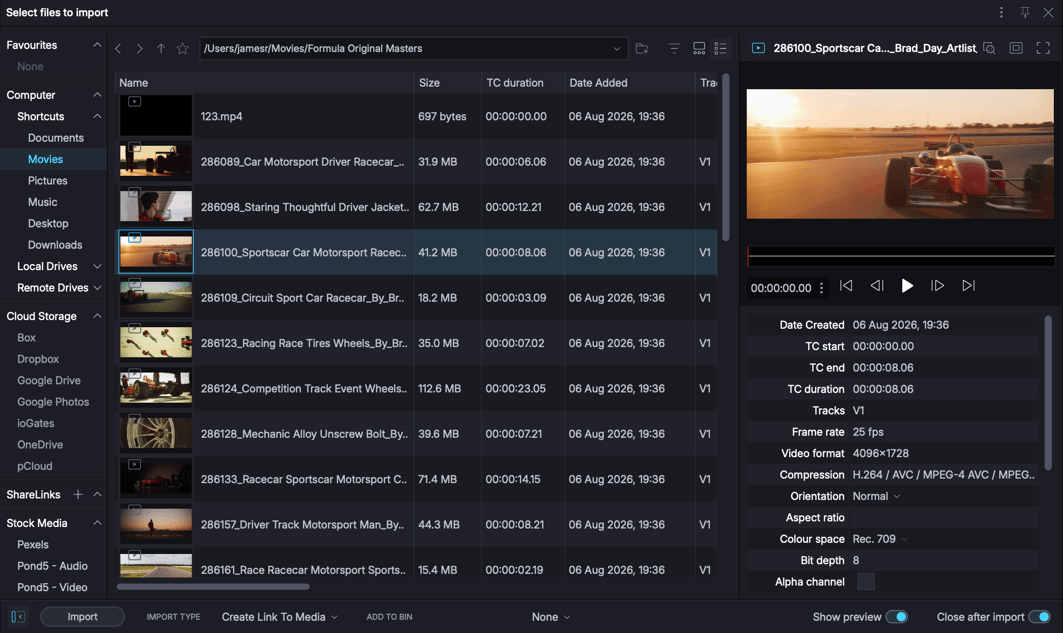Screen dimensions: 1063x633
Task: Go back with the left arrow icon
Action: click(x=118, y=49)
